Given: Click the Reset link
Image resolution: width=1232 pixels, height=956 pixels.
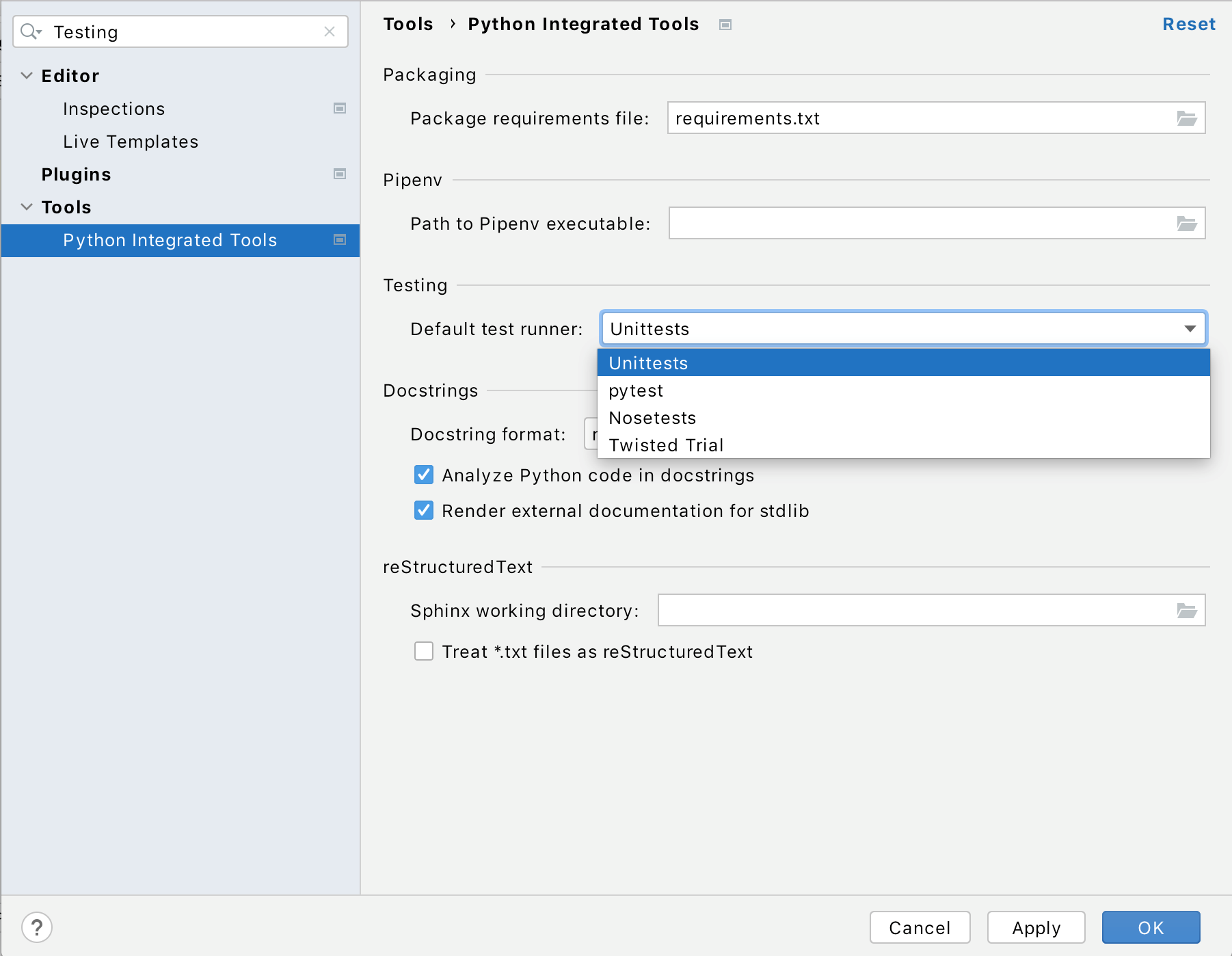Looking at the screenshot, I should point(1188,25).
